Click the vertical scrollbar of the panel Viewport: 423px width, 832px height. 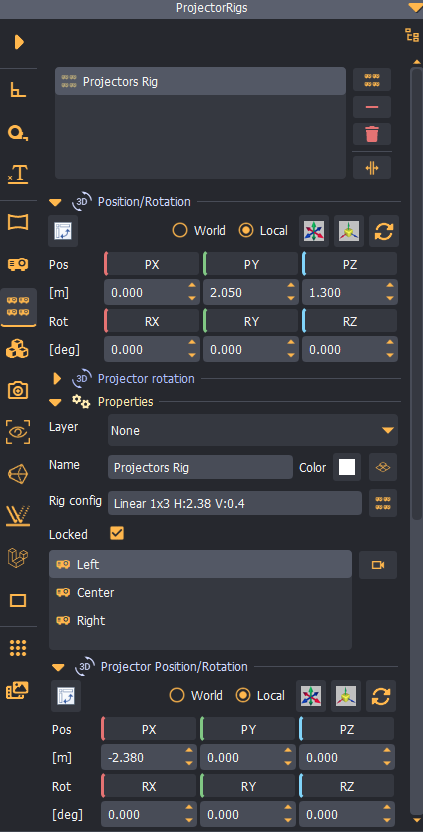point(417,292)
